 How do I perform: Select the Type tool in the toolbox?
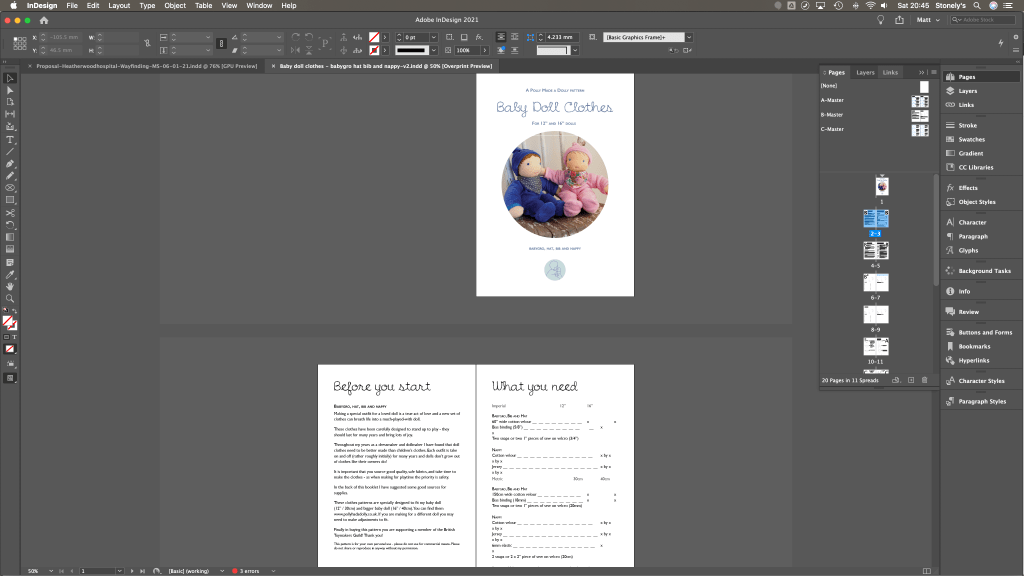10,140
